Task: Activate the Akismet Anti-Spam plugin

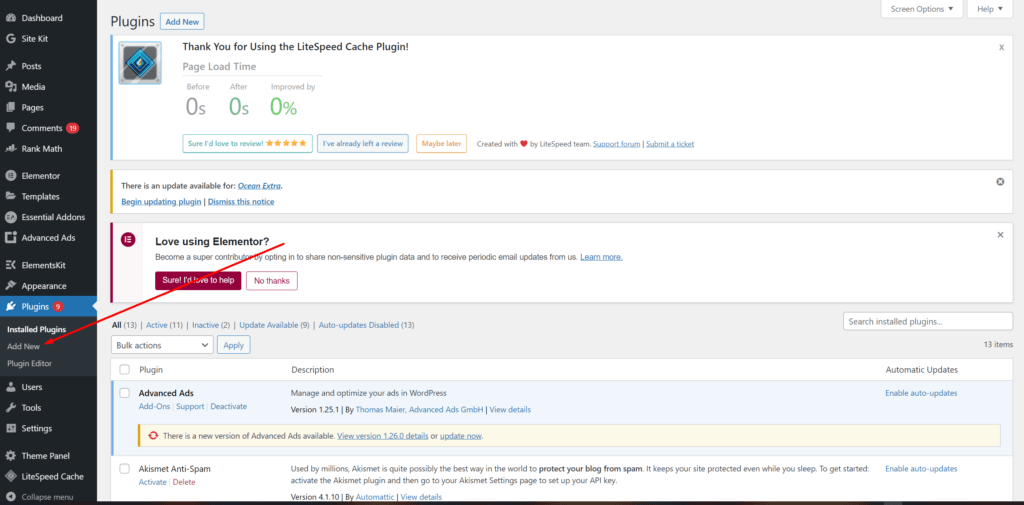Action: 153,481
